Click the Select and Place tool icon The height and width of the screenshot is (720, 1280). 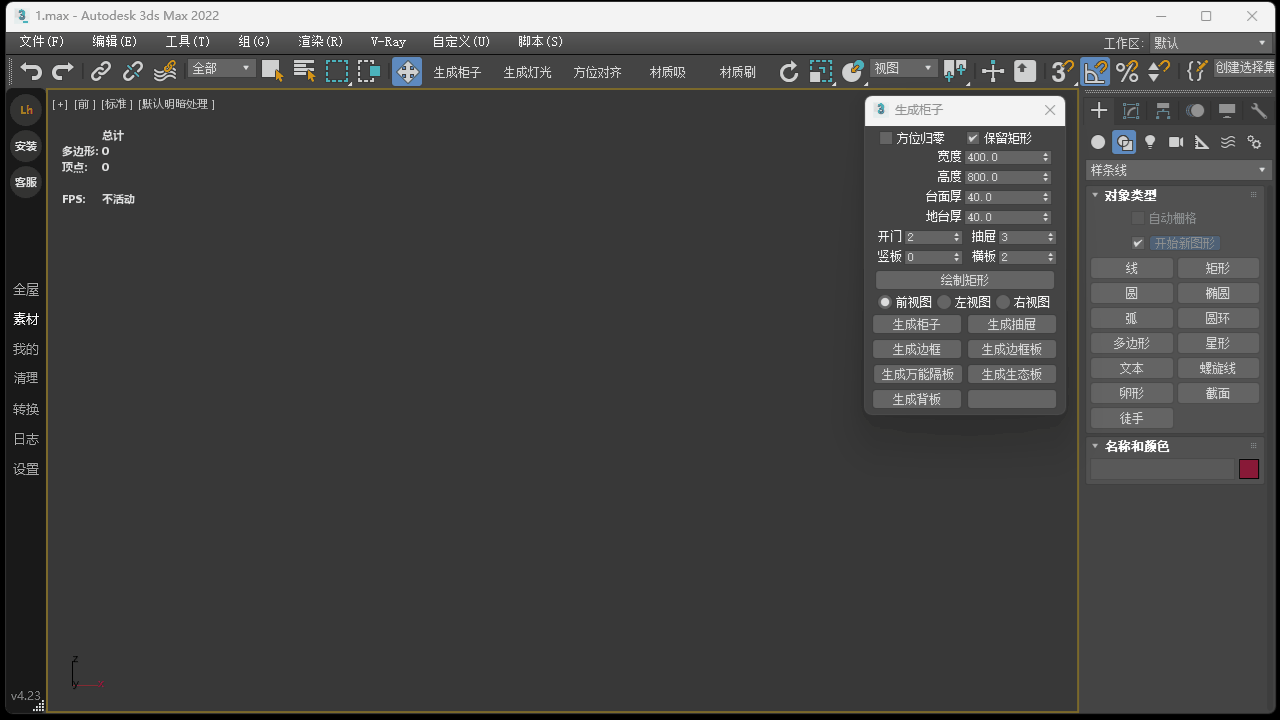853,71
